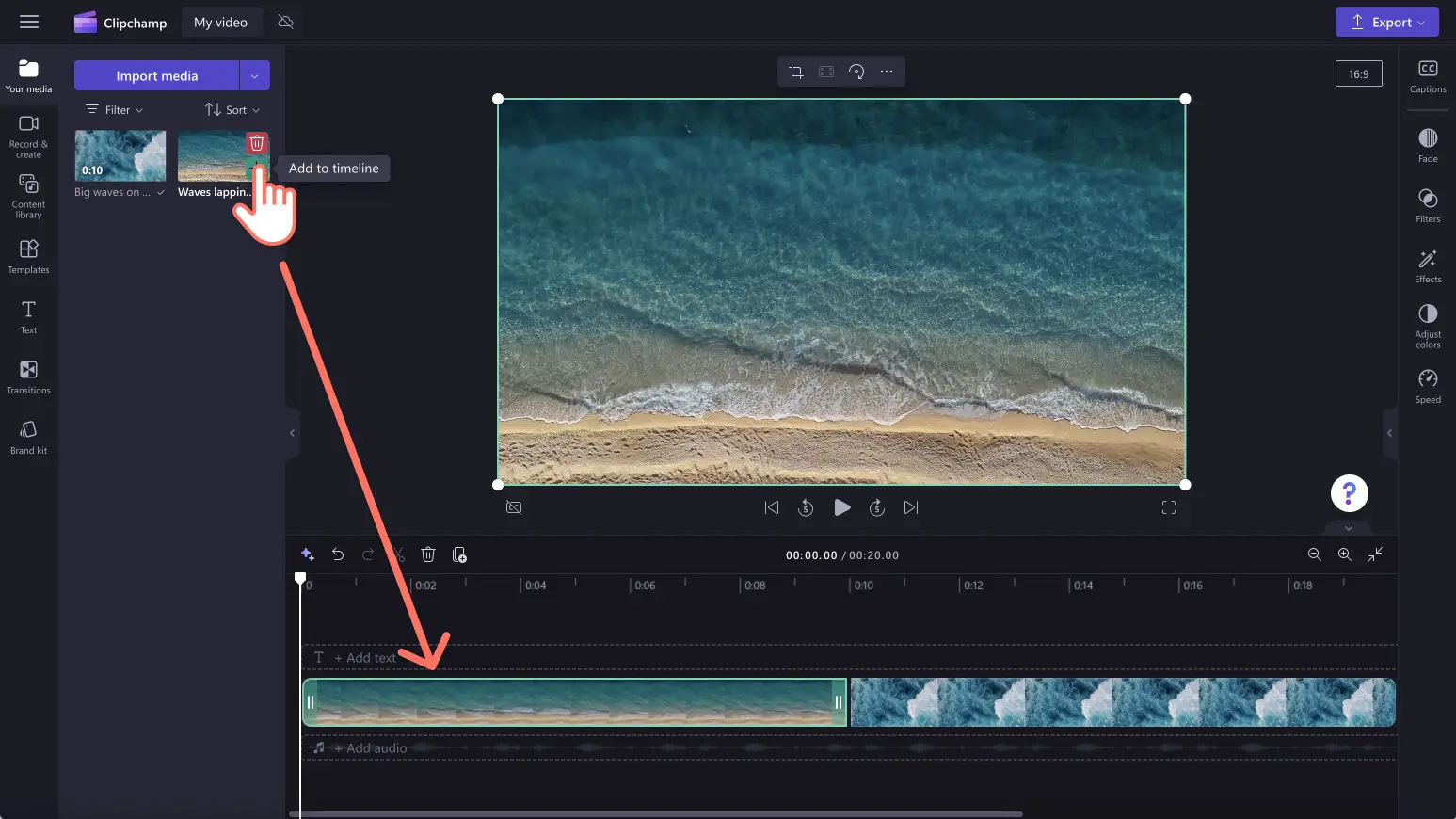Open the Filters panel

click(x=1427, y=204)
